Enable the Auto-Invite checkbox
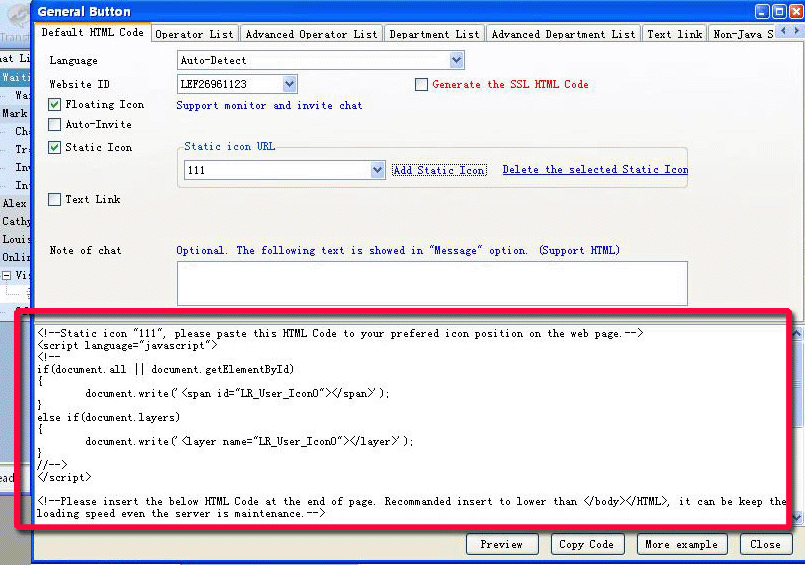Screen dimensions: 805x565 click(54, 124)
